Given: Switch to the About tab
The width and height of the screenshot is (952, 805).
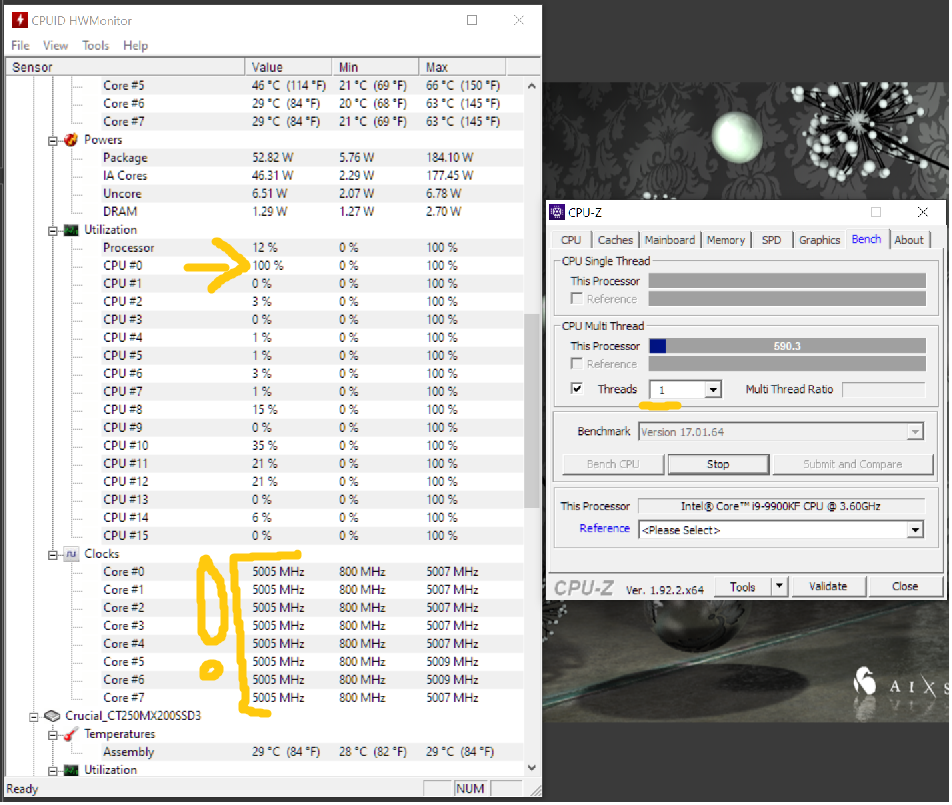Looking at the screenshot, I should pos(909,240).
